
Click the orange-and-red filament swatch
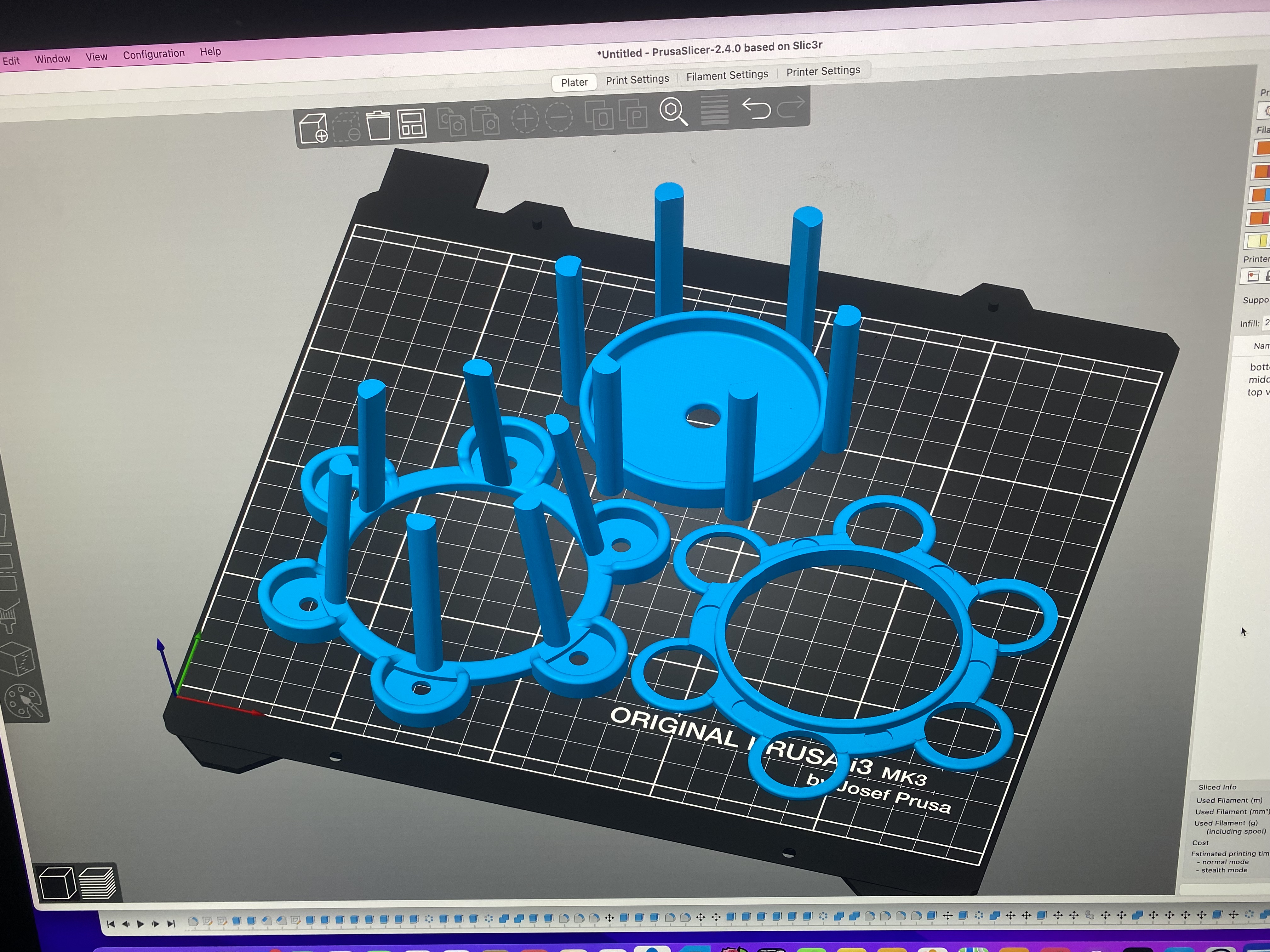1260,218
